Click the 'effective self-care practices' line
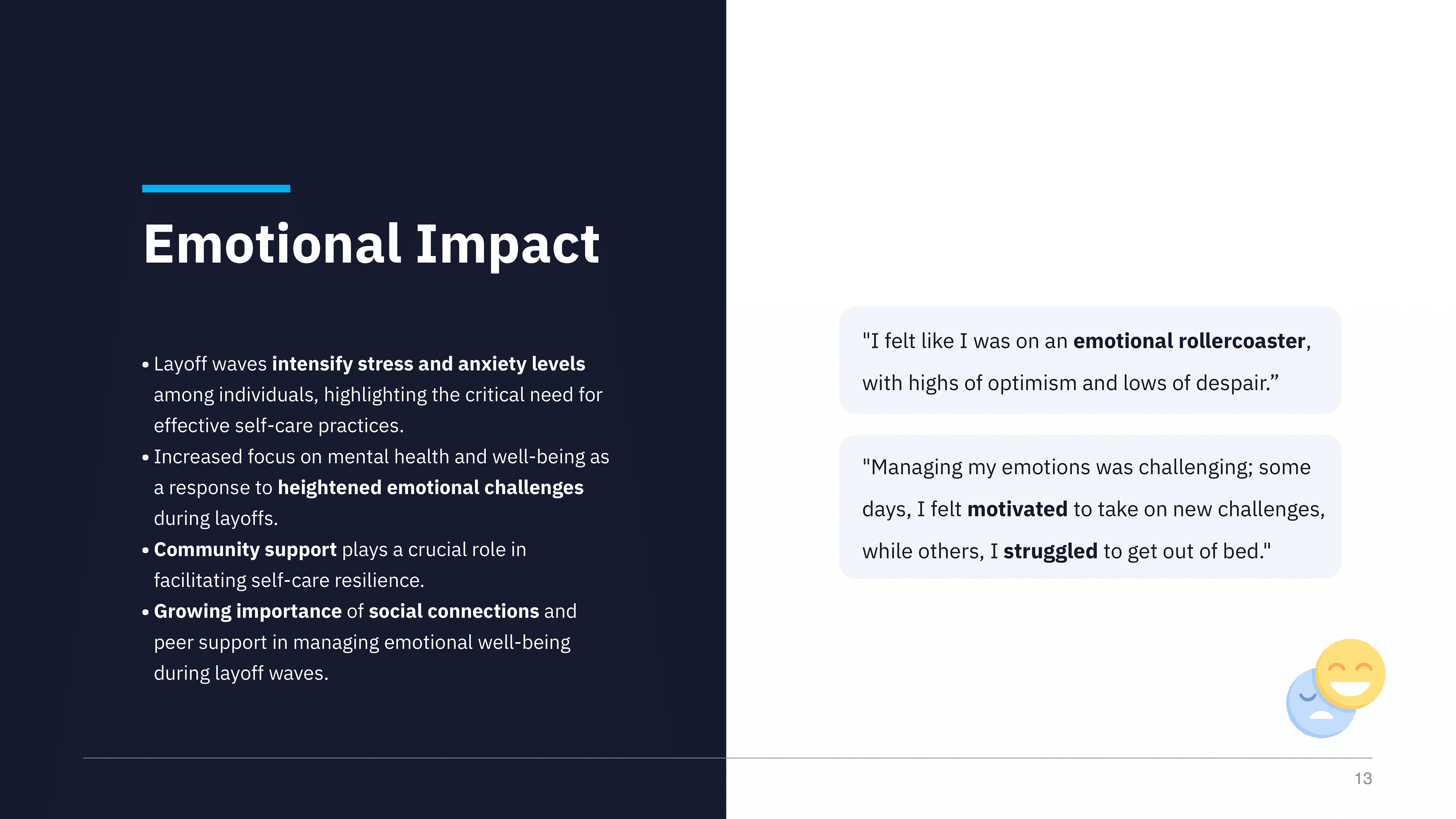 pos(279,425)
